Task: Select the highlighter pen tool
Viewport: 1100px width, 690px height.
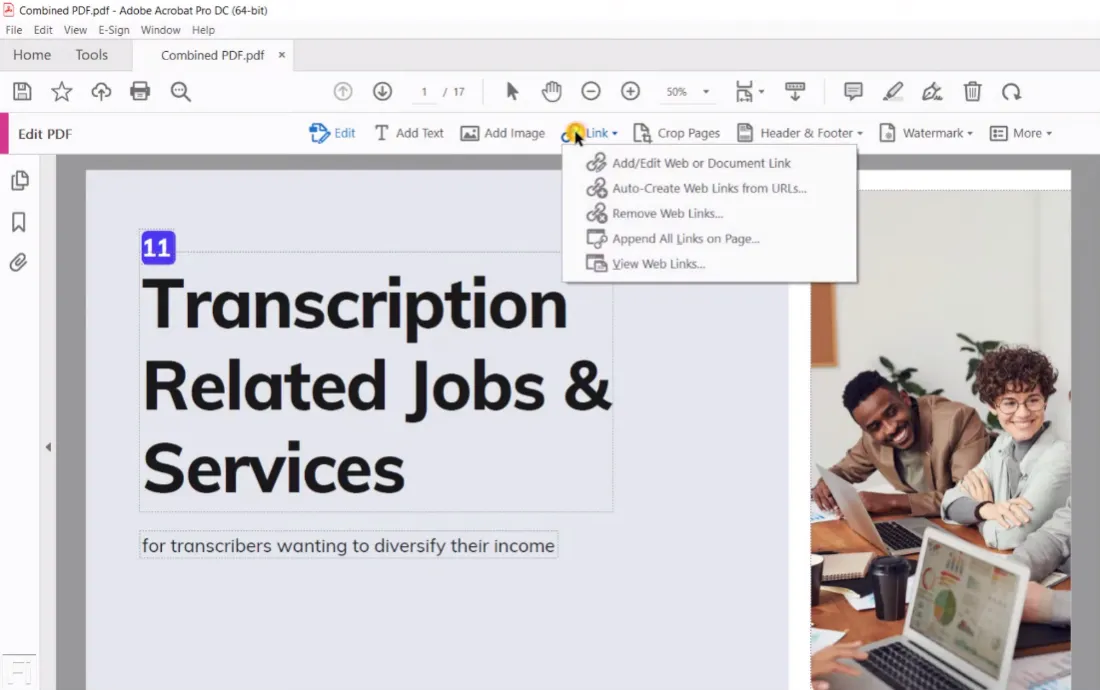Action: click(x=893, y=91)
